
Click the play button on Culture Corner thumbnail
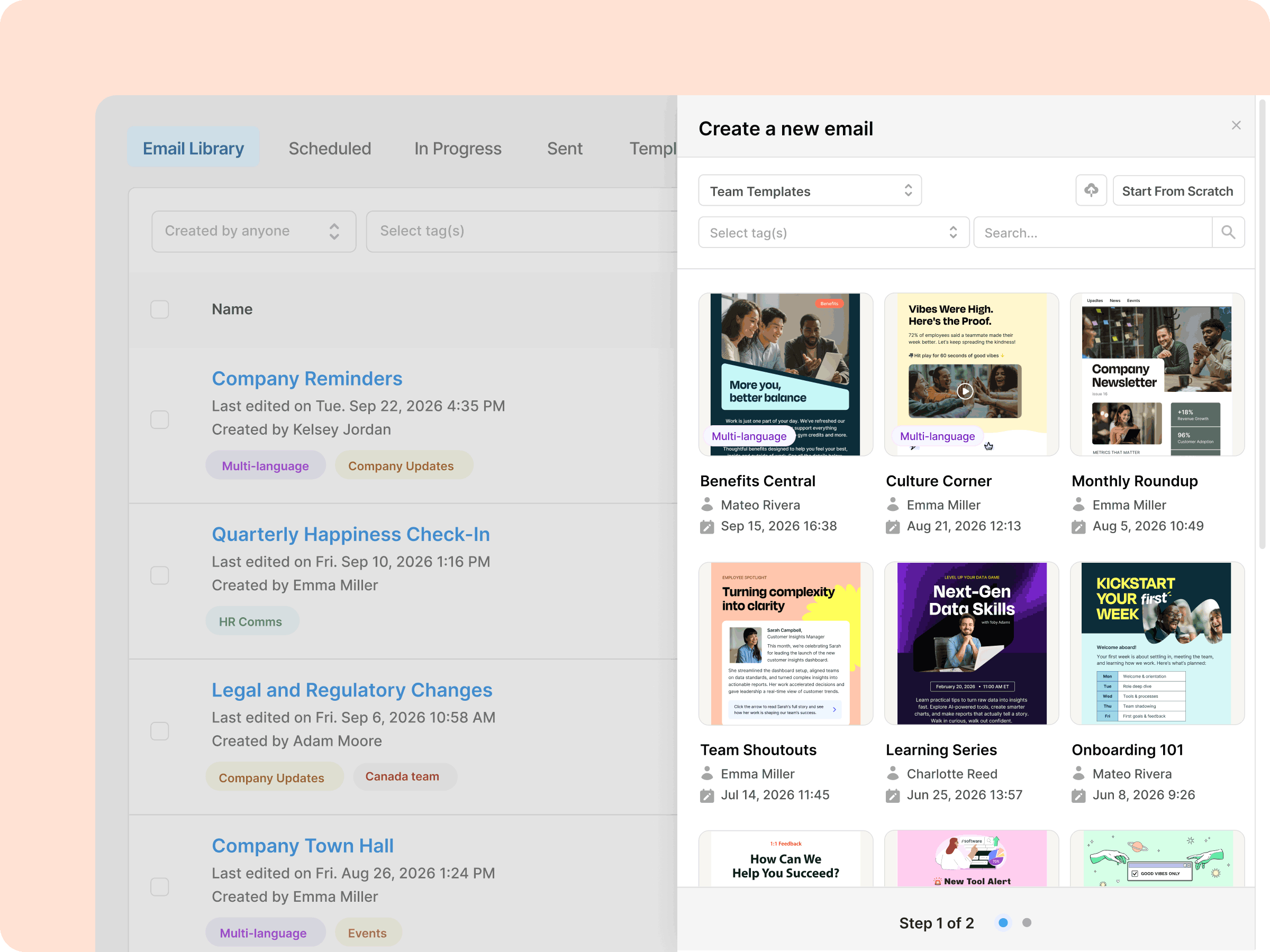click(965, 391)
